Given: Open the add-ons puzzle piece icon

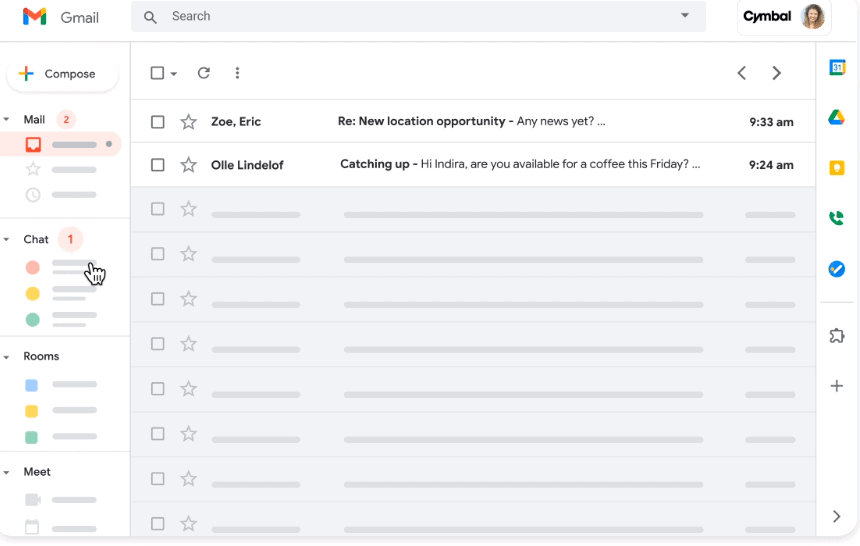Looking at the screenshot, I should [836, 335].
